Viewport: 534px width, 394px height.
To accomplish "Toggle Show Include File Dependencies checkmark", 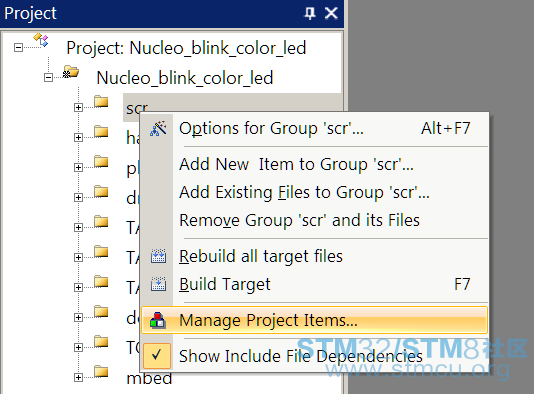I will (157, 356).
